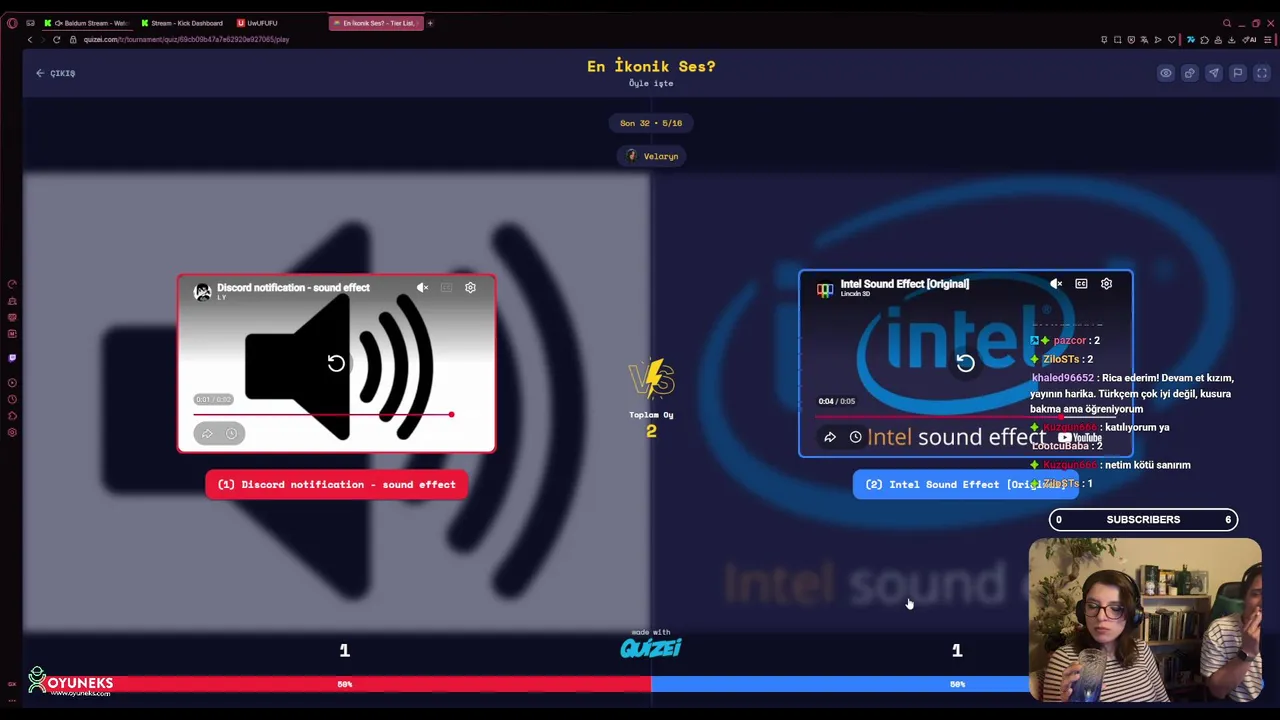
Task: Vote for (2) Intel Sound Effect [Original]
Action: pyautogui.click(x=965, y=485)
